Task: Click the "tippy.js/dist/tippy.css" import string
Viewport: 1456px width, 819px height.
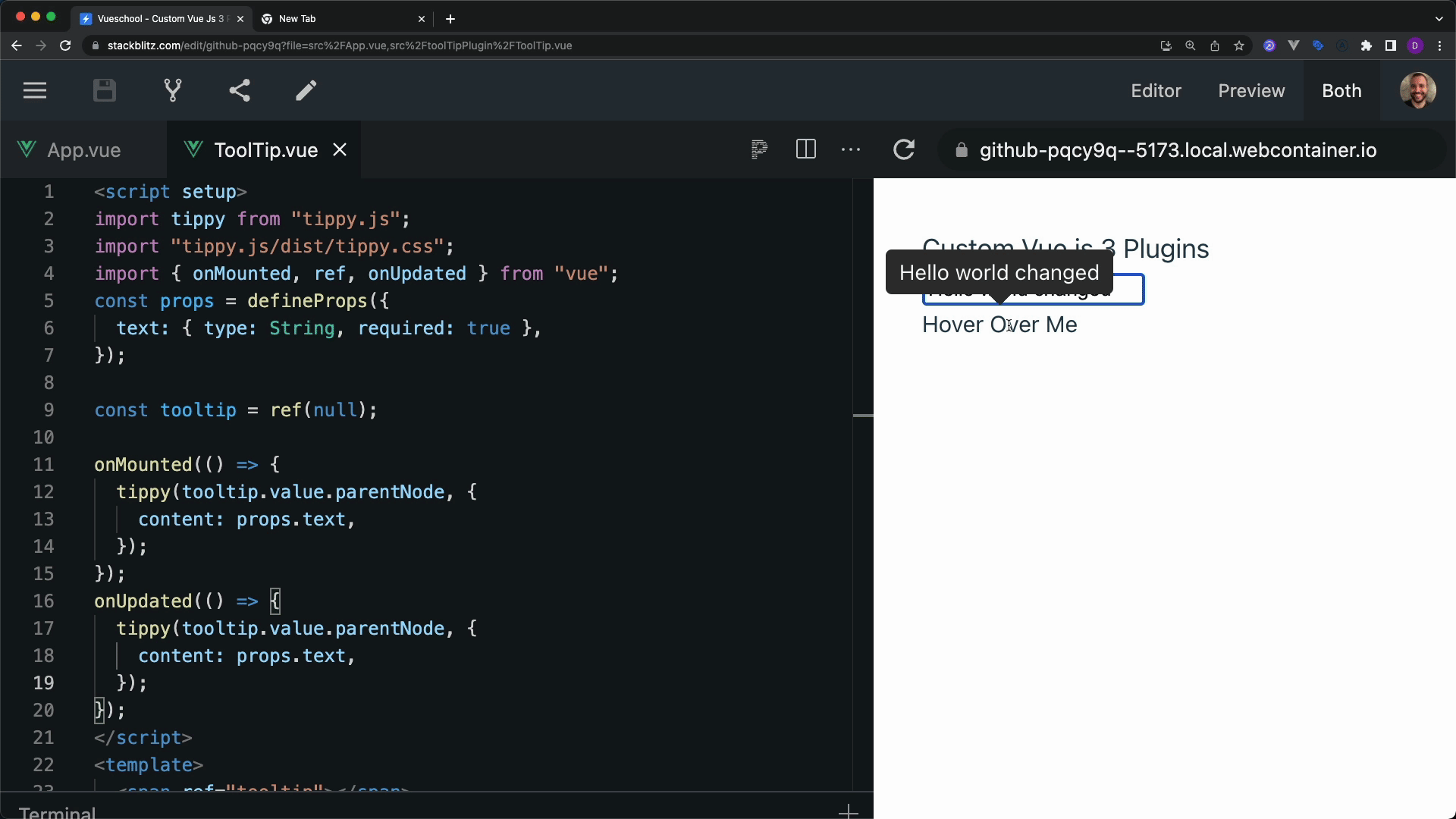Action: 307,246
